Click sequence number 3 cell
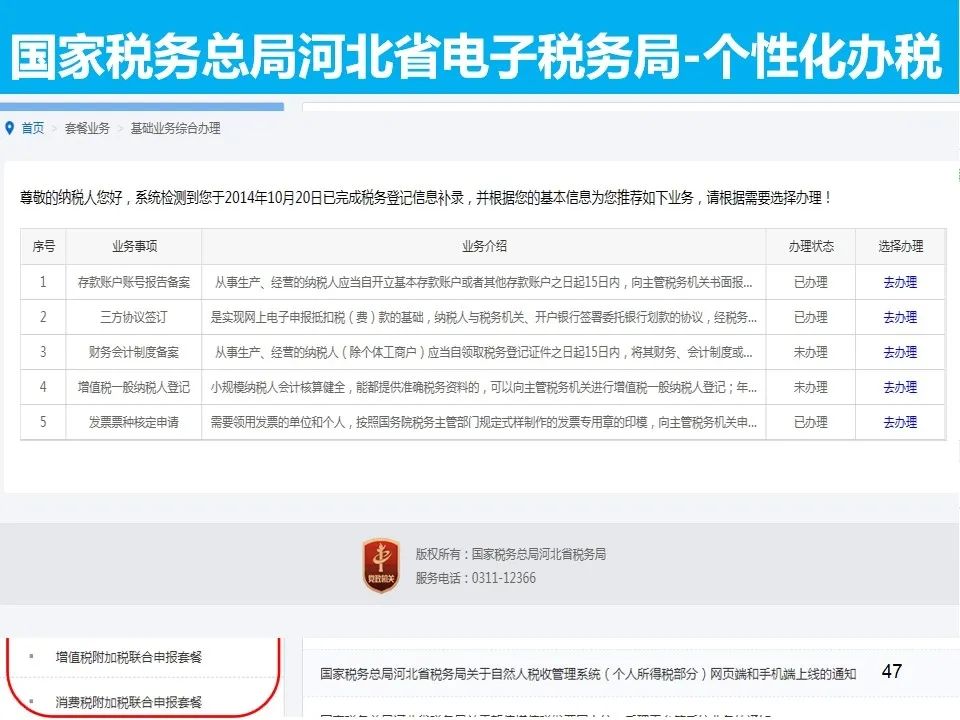 (x=43, y=352)
